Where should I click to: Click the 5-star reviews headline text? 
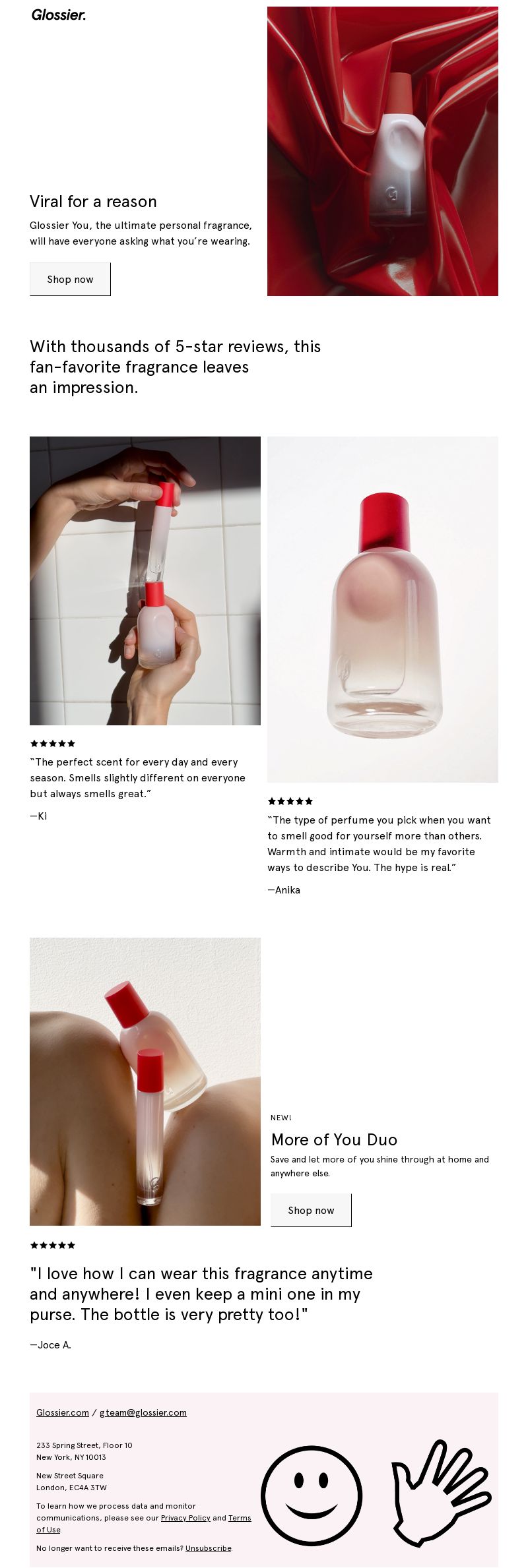coord(175,367)
